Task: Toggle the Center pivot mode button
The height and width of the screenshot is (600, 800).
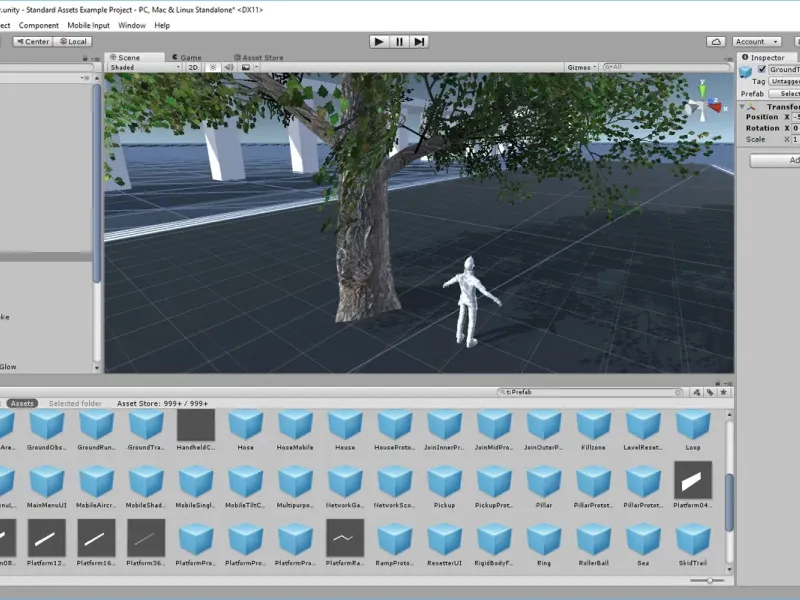Action: [31, 41]
